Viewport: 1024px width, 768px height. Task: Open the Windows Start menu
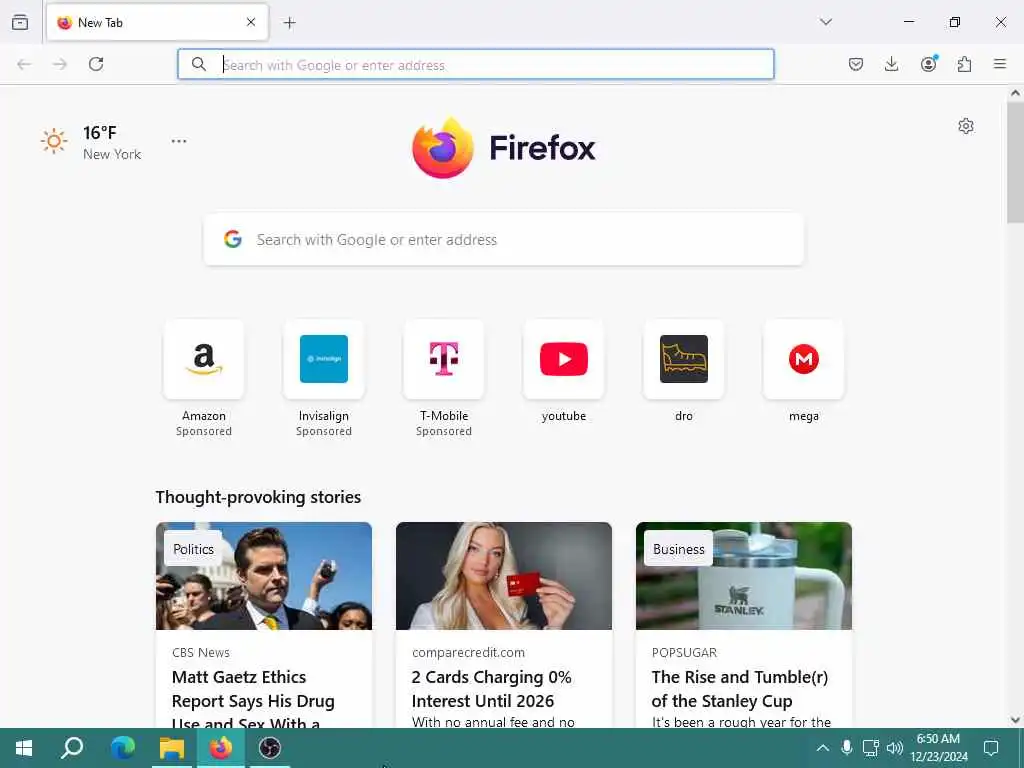pos(24,748)
